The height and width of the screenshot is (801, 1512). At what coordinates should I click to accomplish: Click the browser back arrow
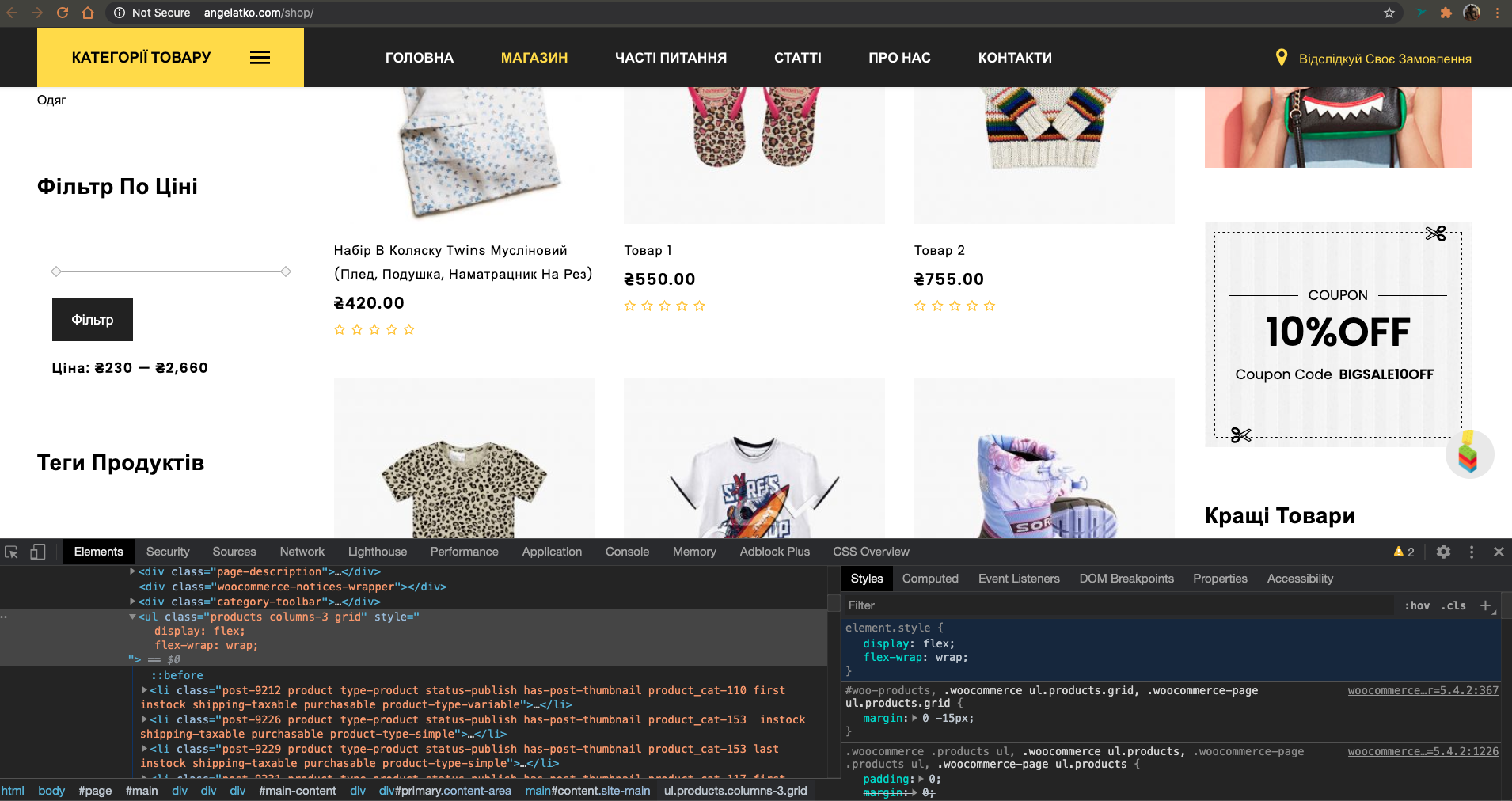point(11,13)
